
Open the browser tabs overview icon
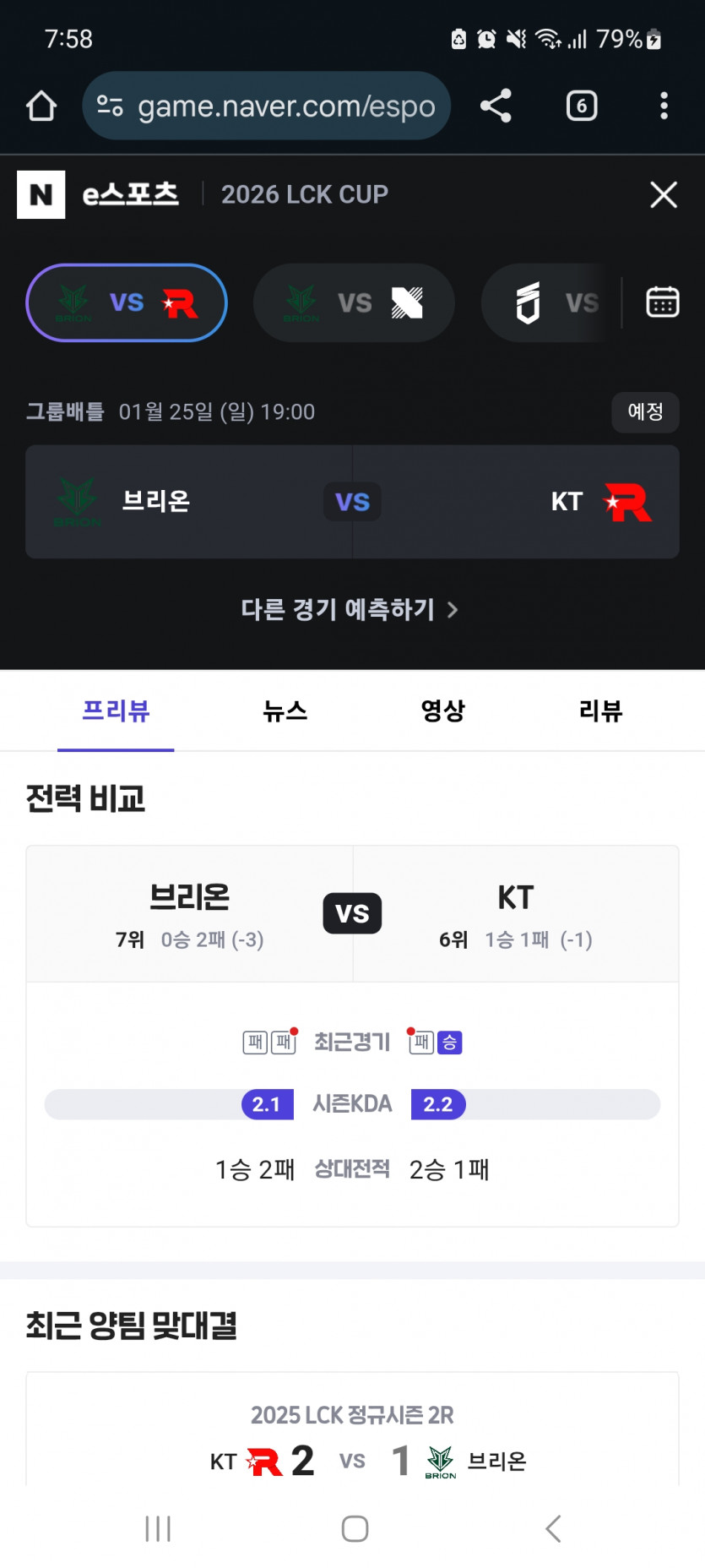pos(581,106)
